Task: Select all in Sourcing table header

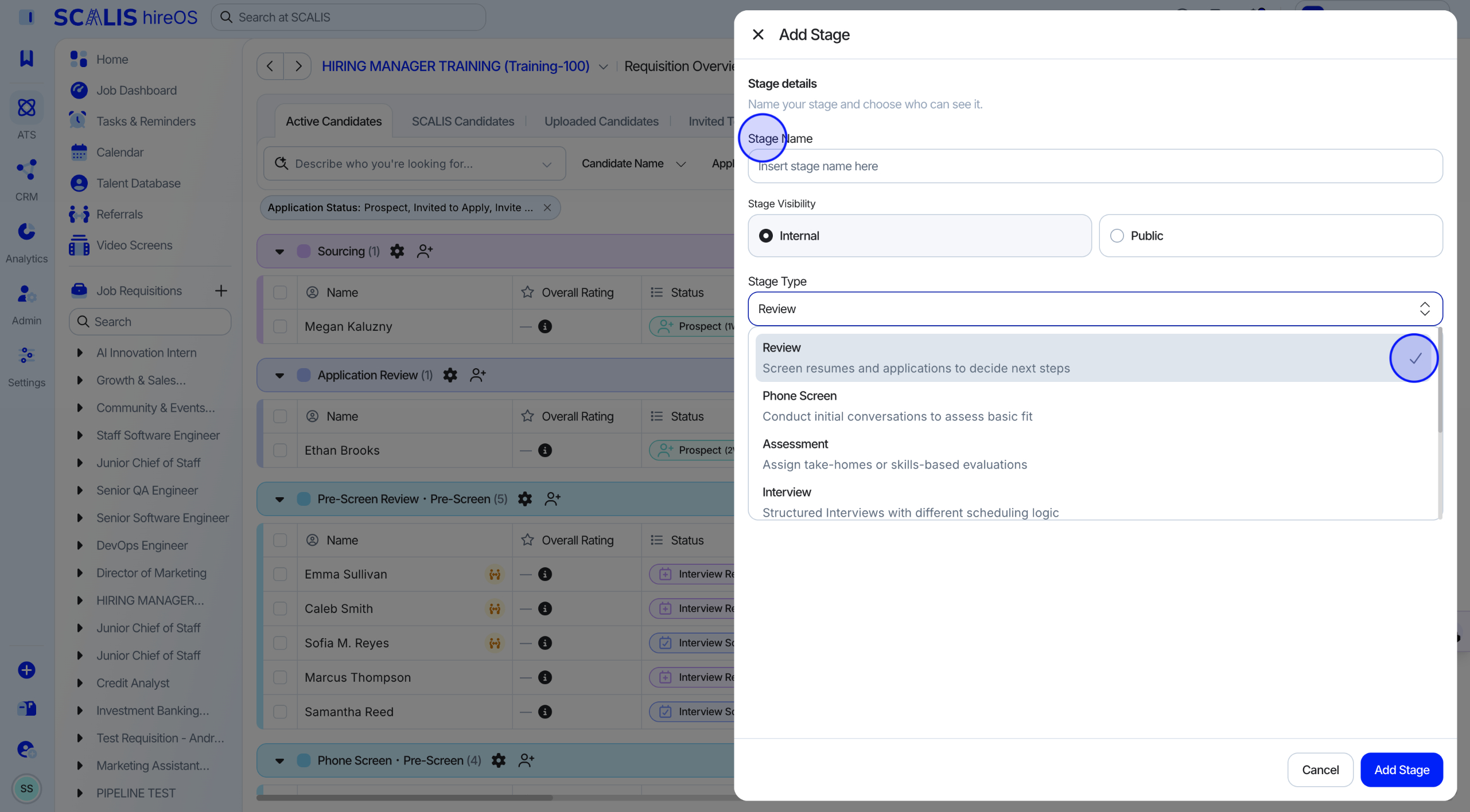Action: [x=280, y=292]
